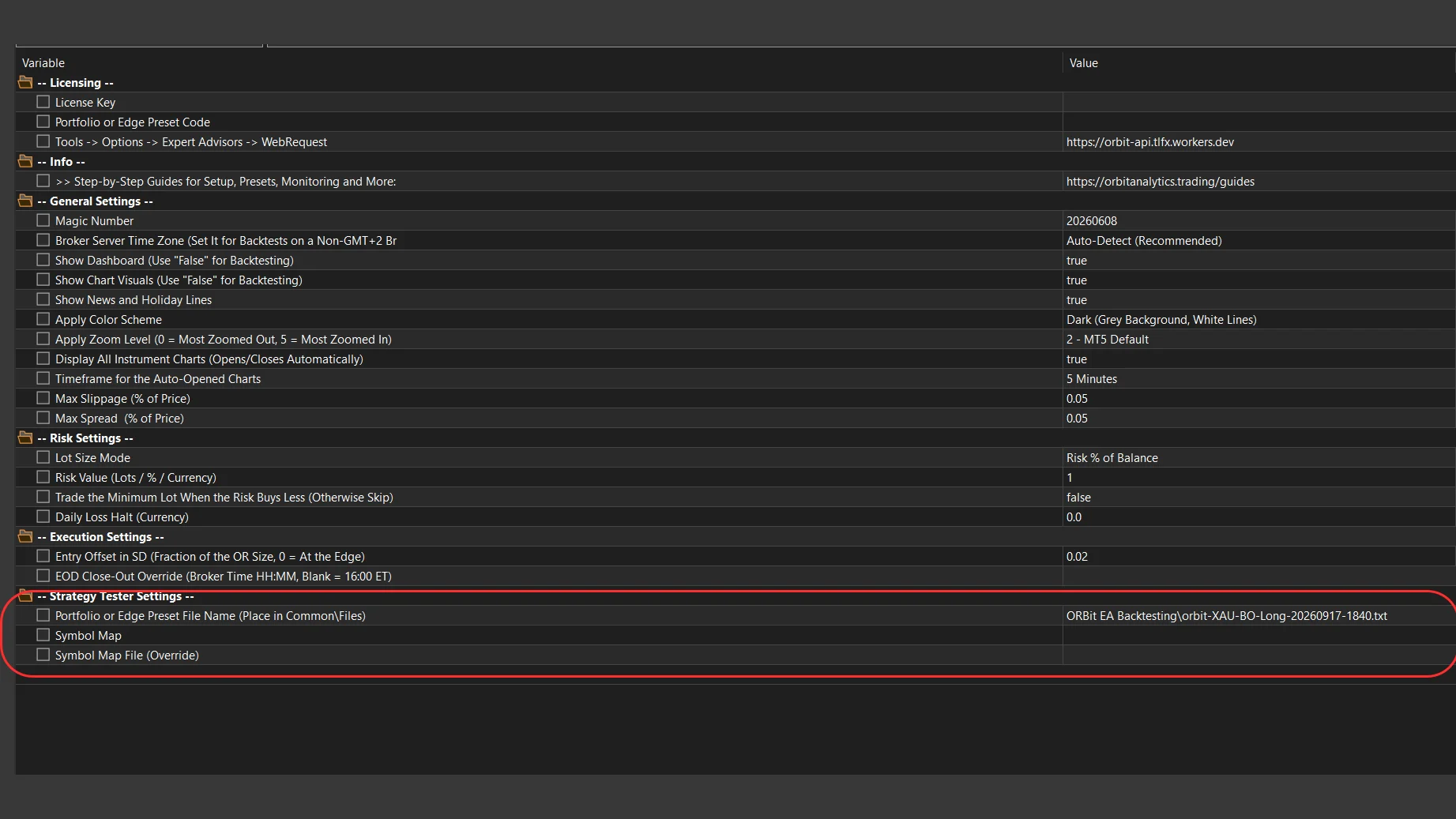Click the https://orbitanalytics.trading/guides value
The height and width of the screenshot is (819, 1456).
coord(1160,181)
